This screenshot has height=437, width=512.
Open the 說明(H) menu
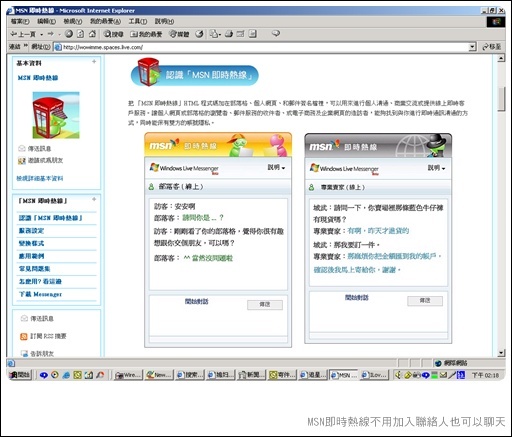point(164,21)
